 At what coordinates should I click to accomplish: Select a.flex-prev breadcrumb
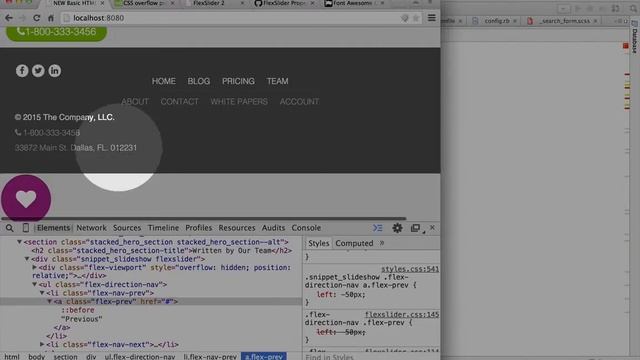[x=264, y=357]
